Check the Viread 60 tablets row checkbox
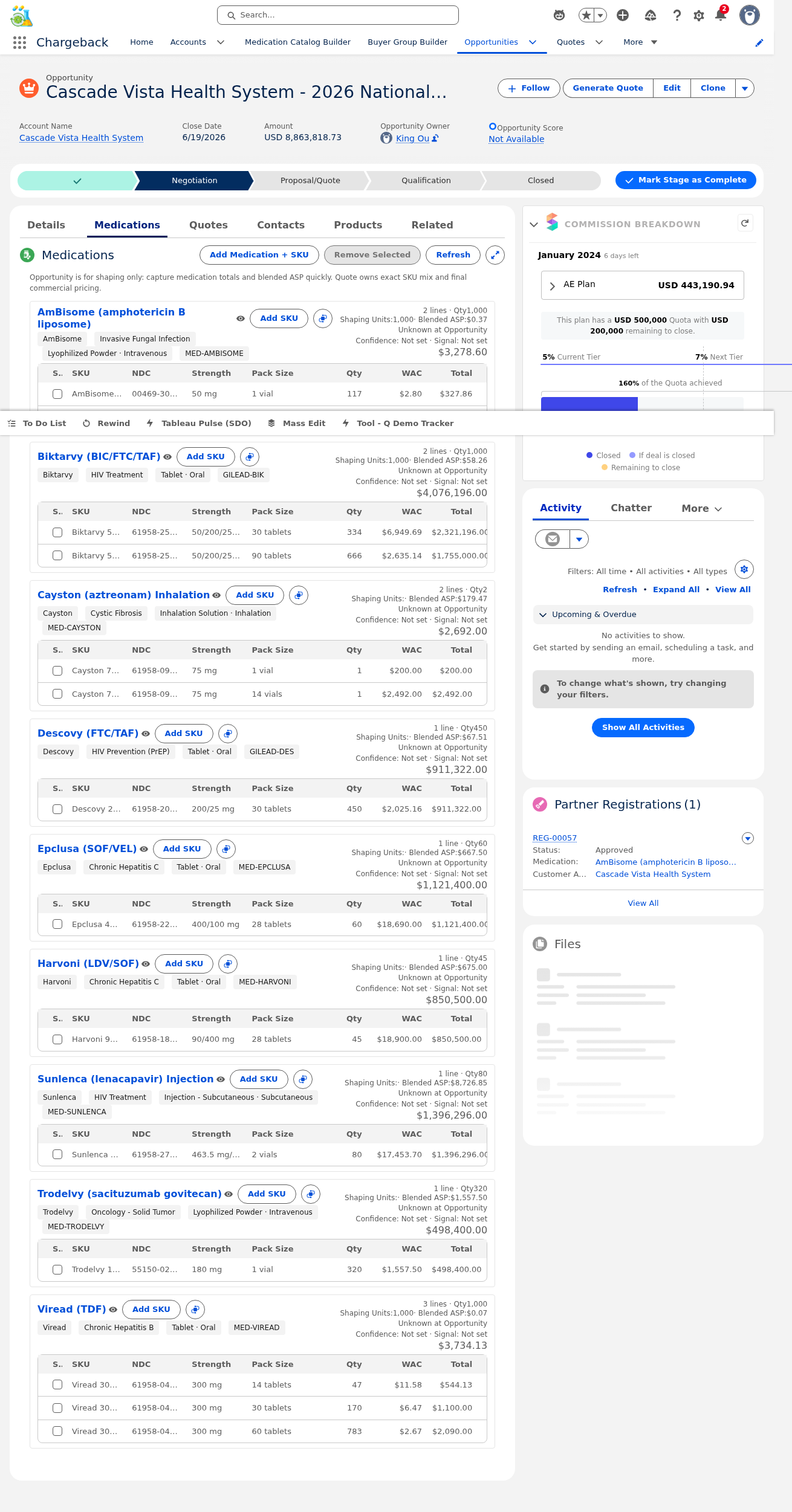The image size is (792, 1512). (57, 1432)
